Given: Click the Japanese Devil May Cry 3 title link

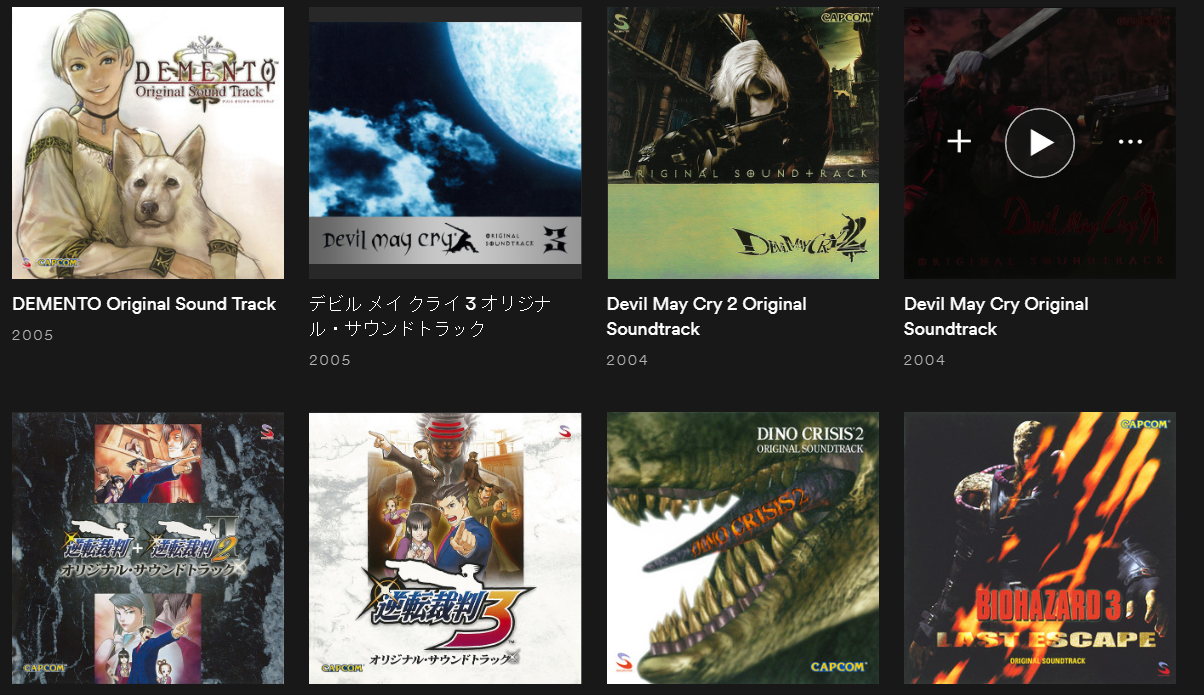Looking at the screenshot, I should (x=430, y=316).
